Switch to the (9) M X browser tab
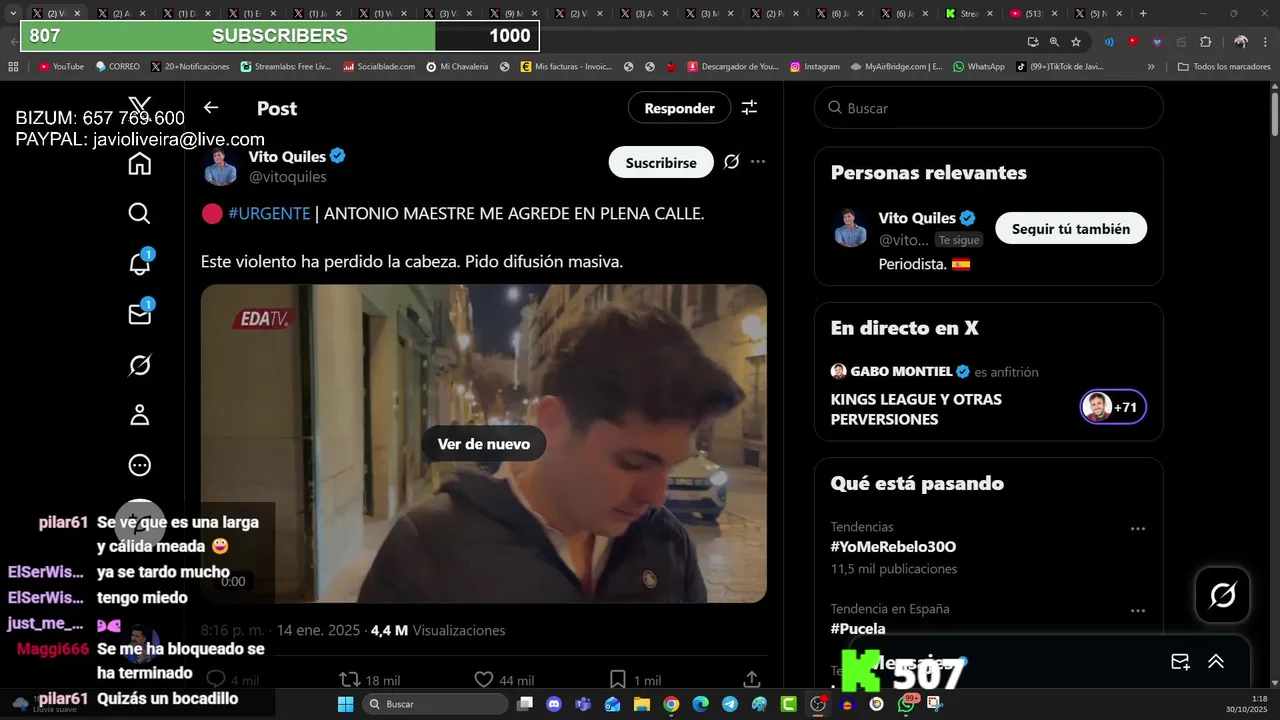This screenshot has width=1280, height=720. pyautogui.click(x=515, y=14)
